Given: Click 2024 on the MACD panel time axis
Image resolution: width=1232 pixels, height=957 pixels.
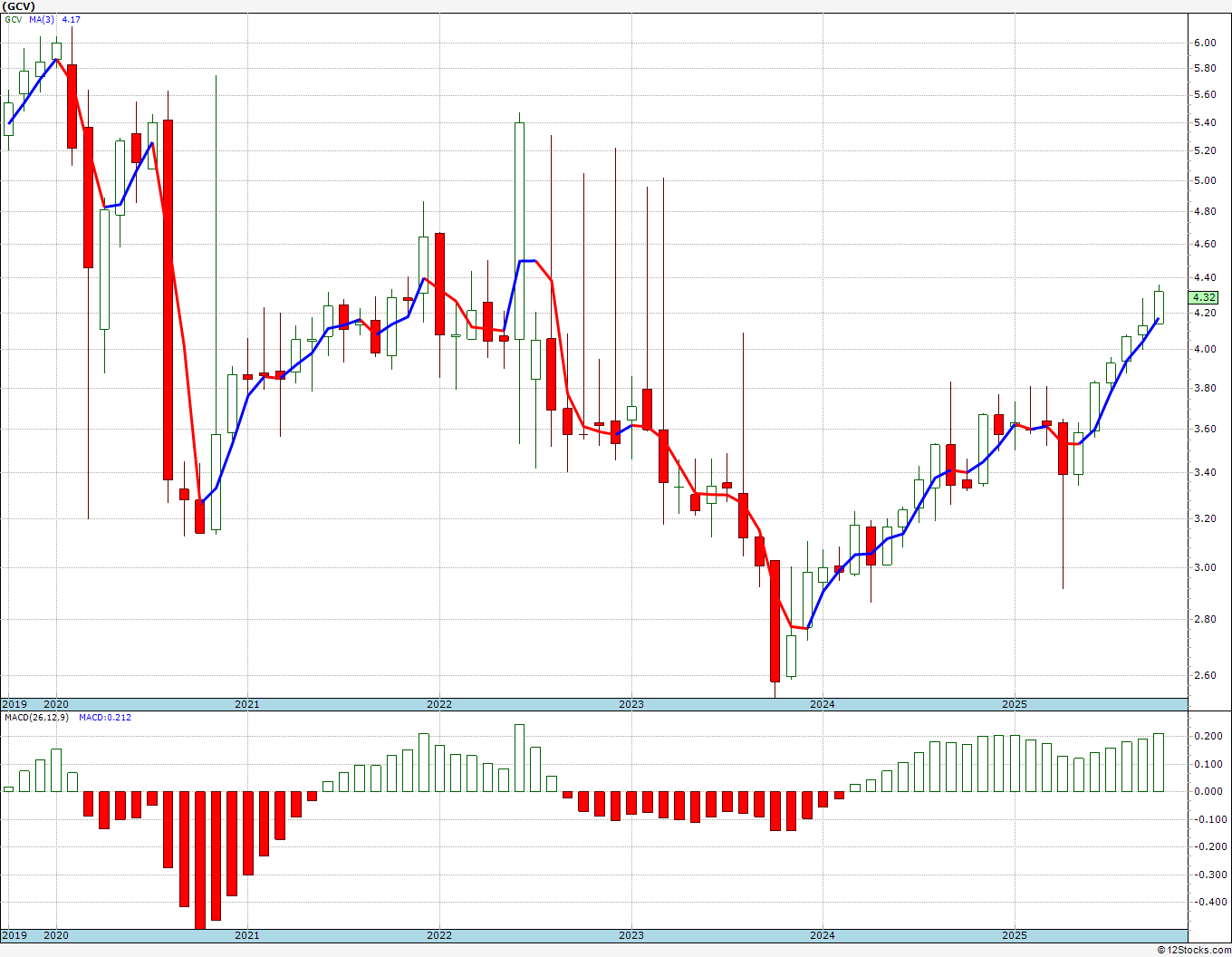Looking at the screenshot, I should click(823, 935).
